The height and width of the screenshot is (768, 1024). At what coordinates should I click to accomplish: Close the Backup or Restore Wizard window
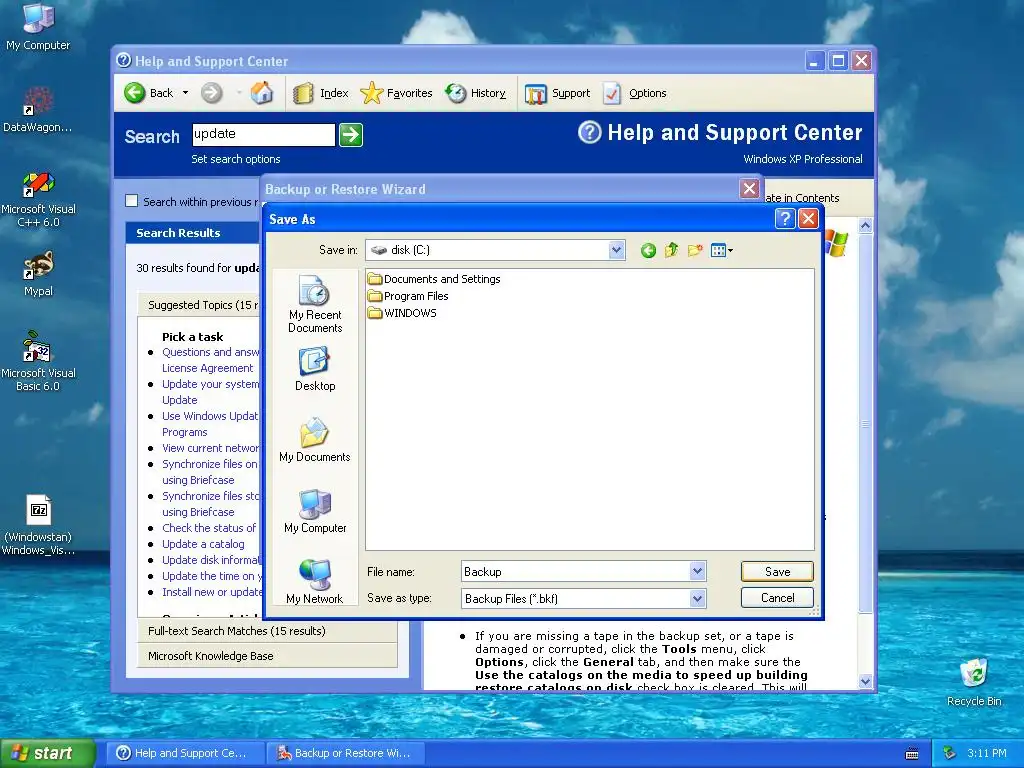750,189
